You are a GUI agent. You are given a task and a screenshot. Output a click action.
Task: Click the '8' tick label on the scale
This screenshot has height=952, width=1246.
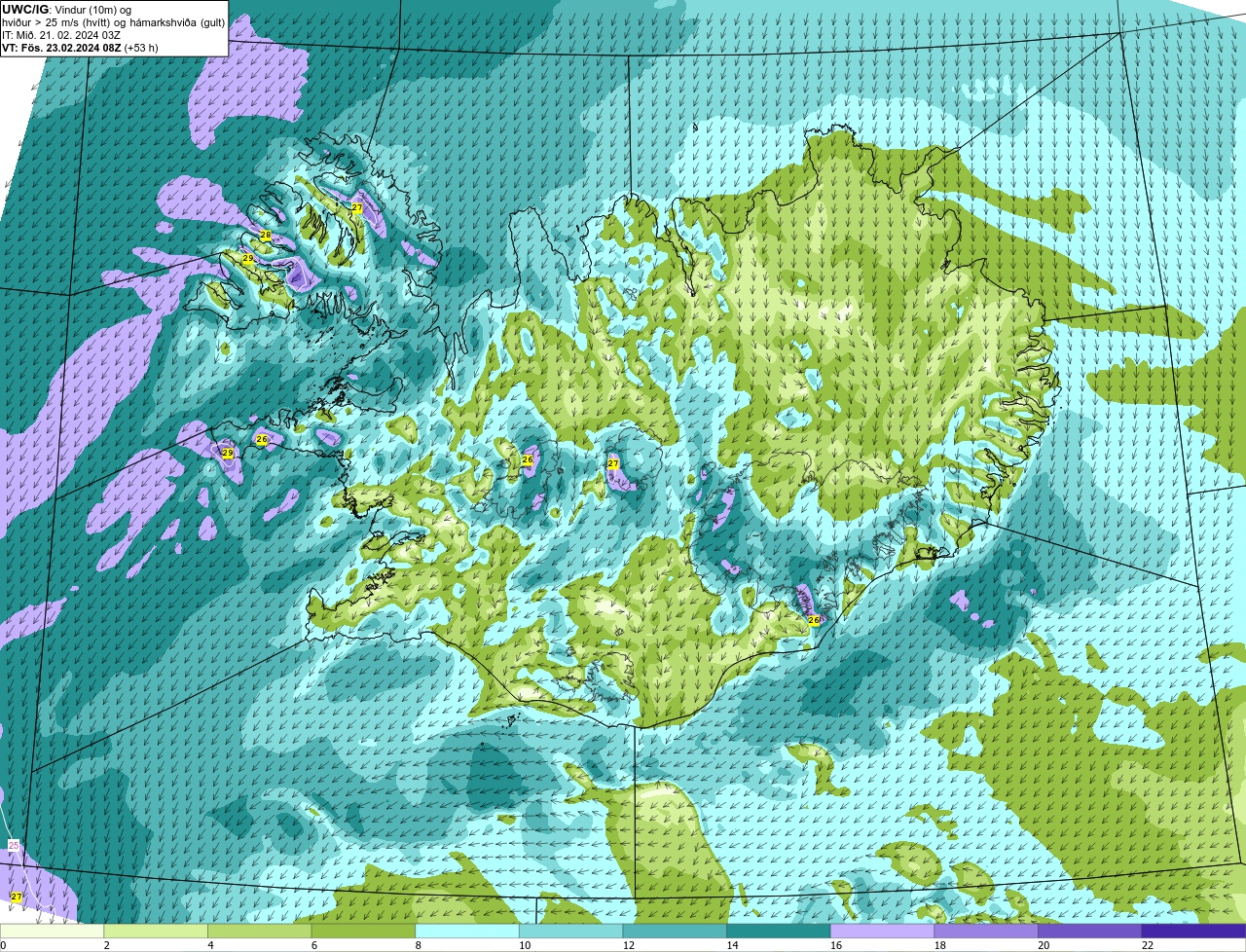pyautogui.click(x=418, y=945)
